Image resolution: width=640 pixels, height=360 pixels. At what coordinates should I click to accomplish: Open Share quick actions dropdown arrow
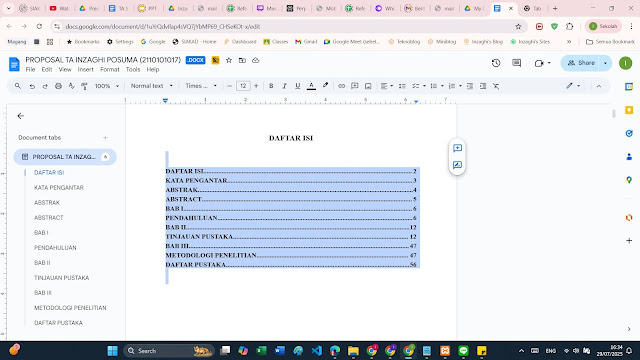(x=606, y=63)
